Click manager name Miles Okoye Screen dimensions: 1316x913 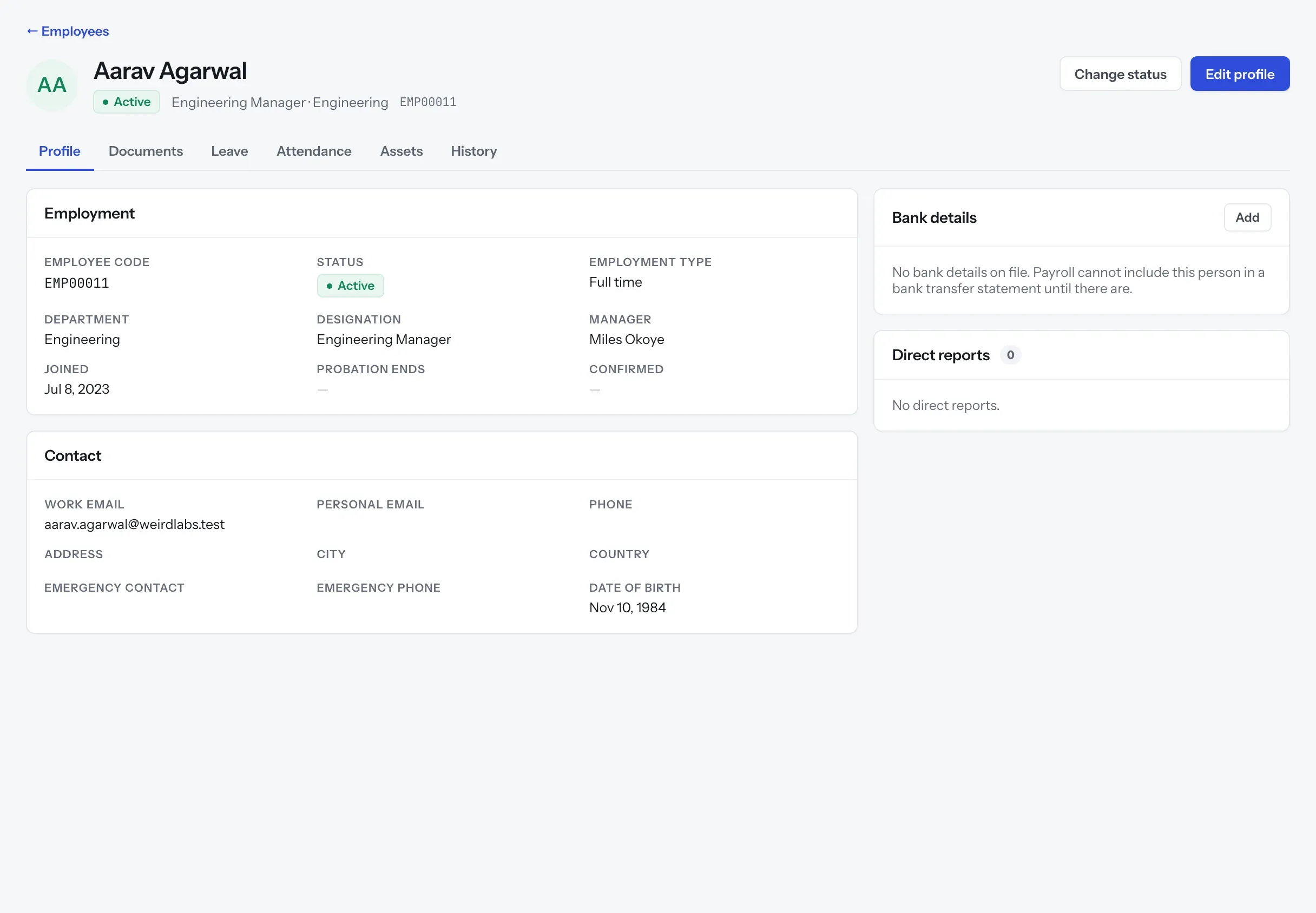[627, 339]
